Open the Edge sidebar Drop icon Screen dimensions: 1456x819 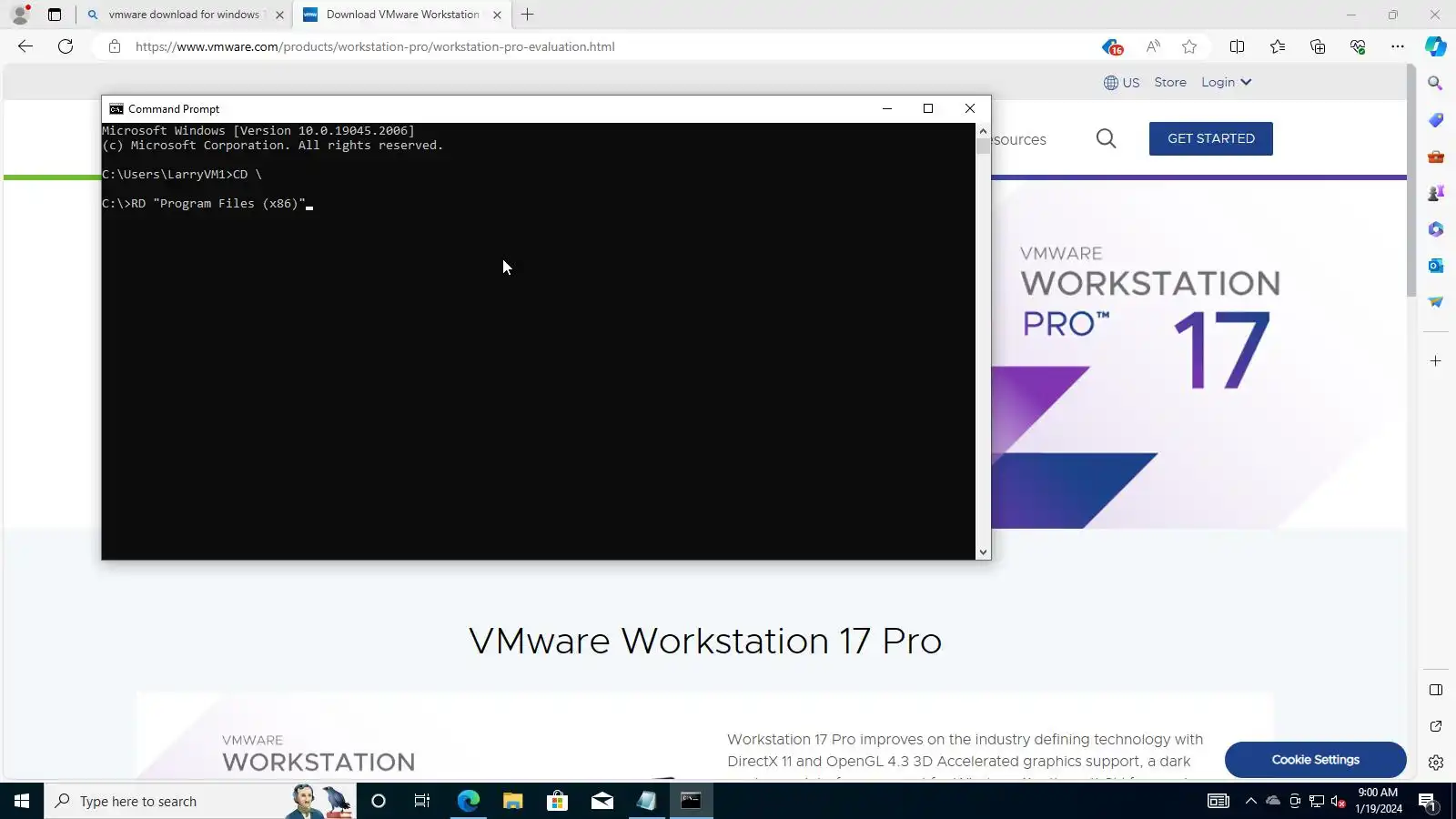coord(1436,302)
